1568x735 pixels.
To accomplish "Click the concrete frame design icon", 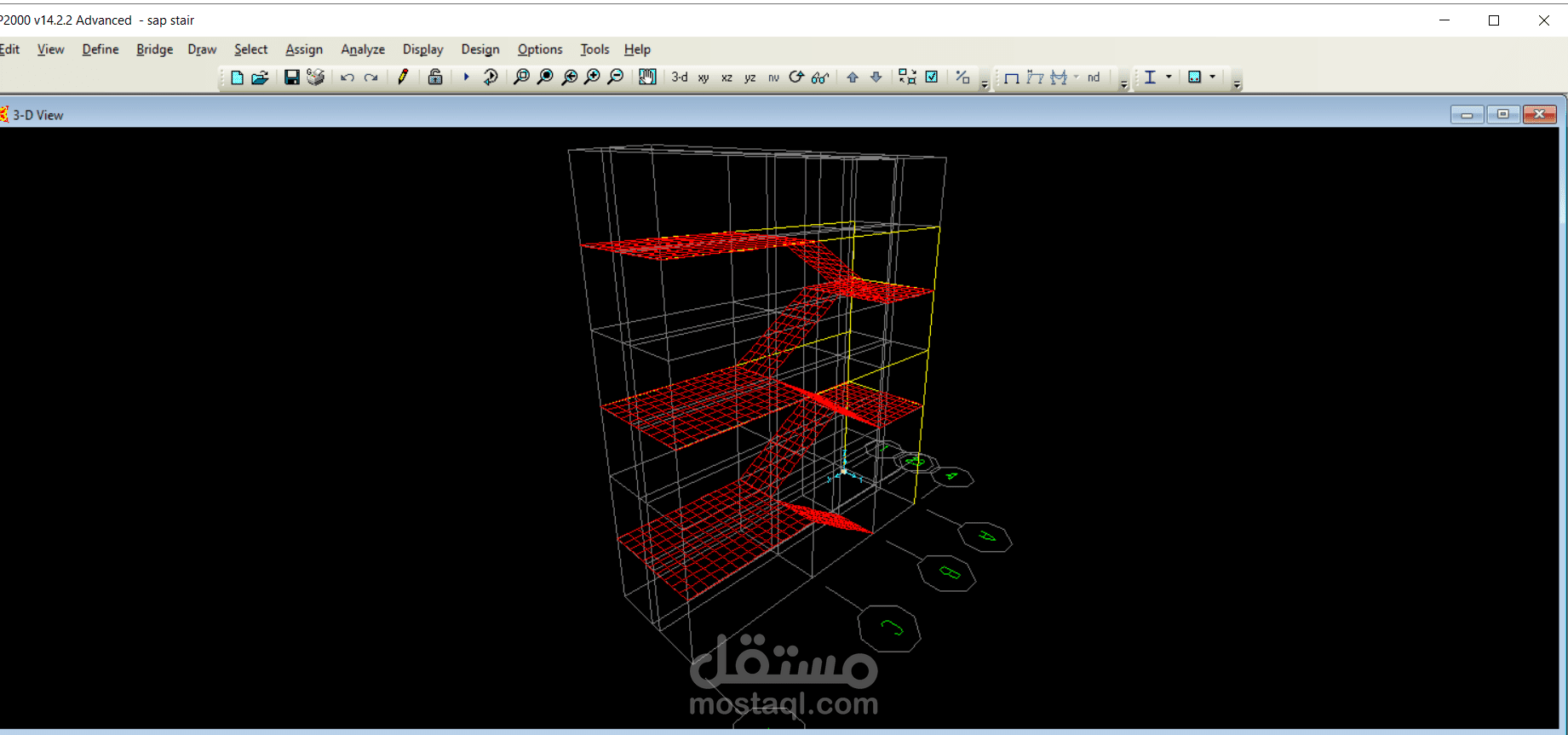I will 1194,78.
